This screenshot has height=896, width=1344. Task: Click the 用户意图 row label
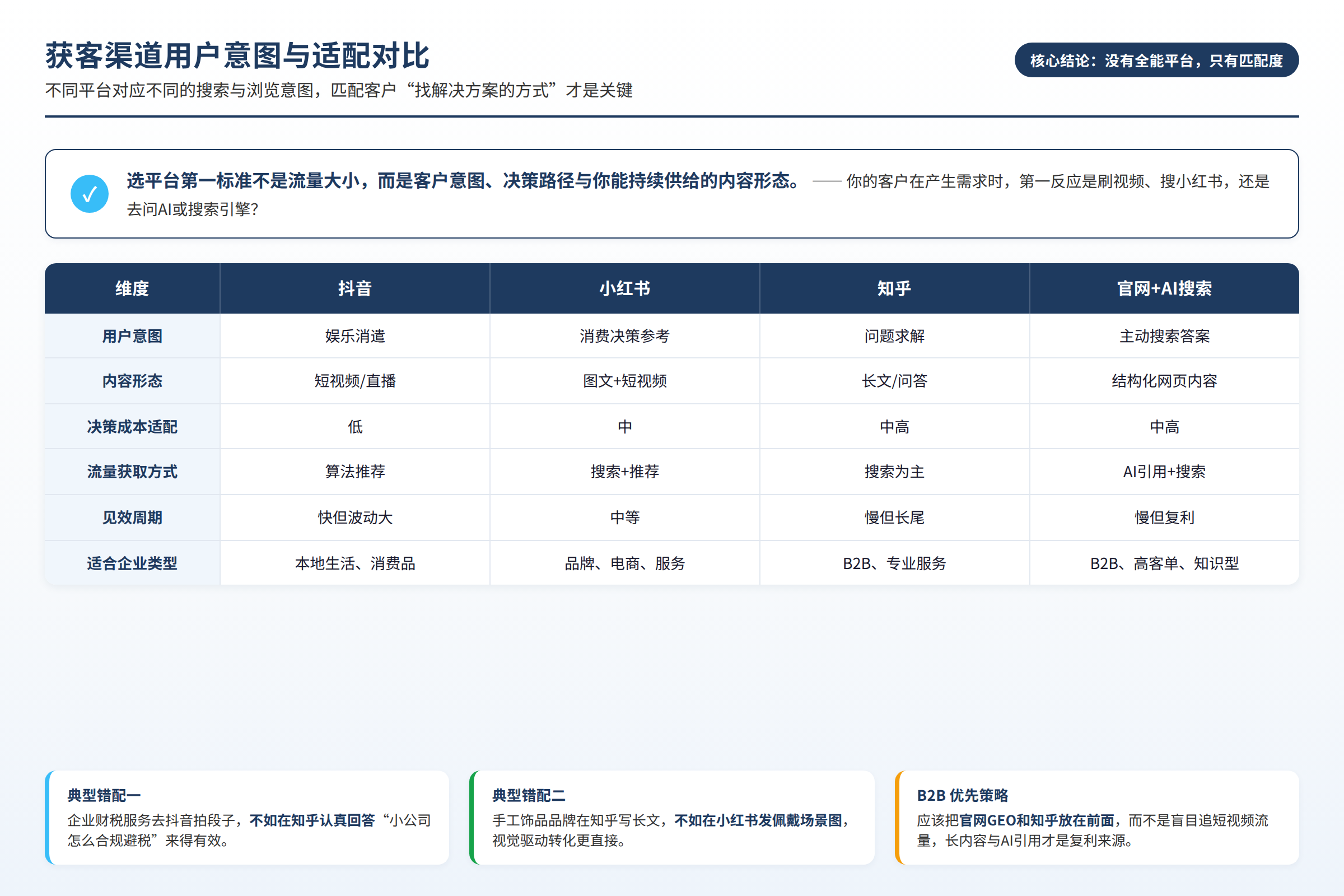pyautogui.click(x=132, y=336)
